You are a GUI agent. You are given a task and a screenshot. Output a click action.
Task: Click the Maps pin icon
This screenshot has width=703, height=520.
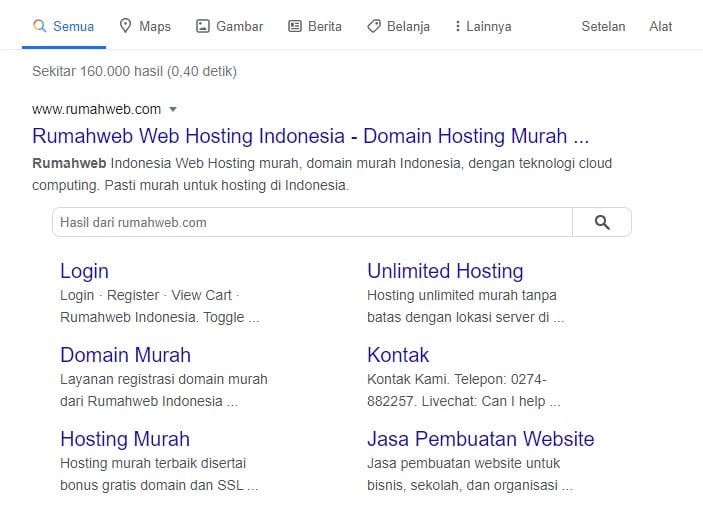pyautogui.click(x=125, y=26)
